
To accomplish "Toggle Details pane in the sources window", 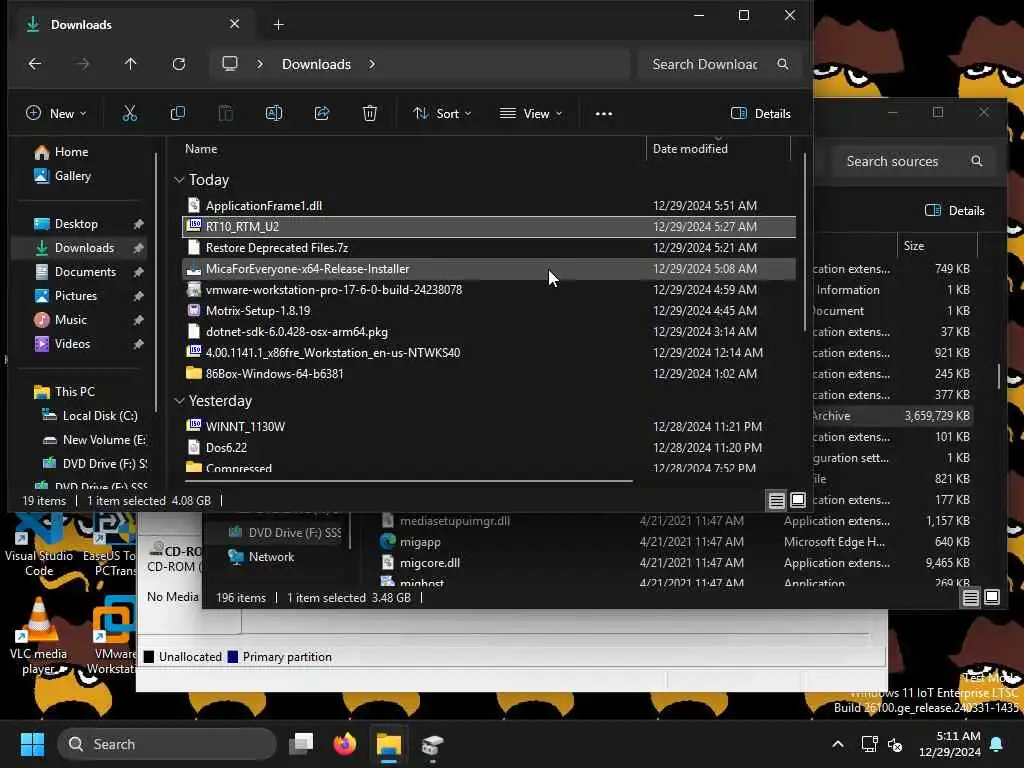I will coord(955,210).
